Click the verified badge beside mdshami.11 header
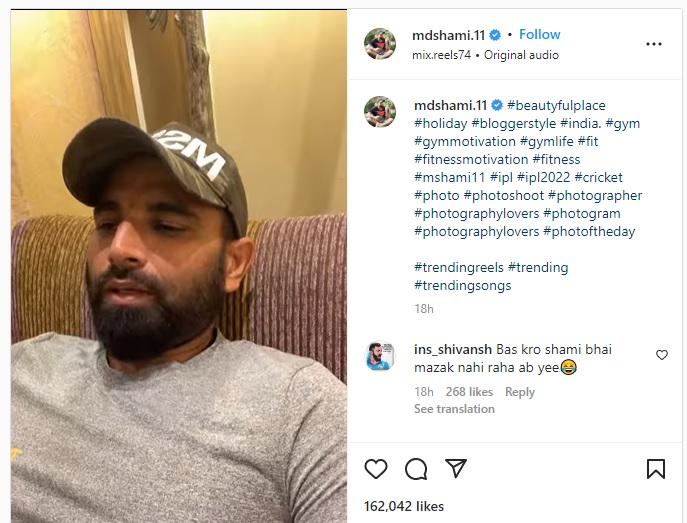Screen dimensions: 687x523 coord(495,35)
